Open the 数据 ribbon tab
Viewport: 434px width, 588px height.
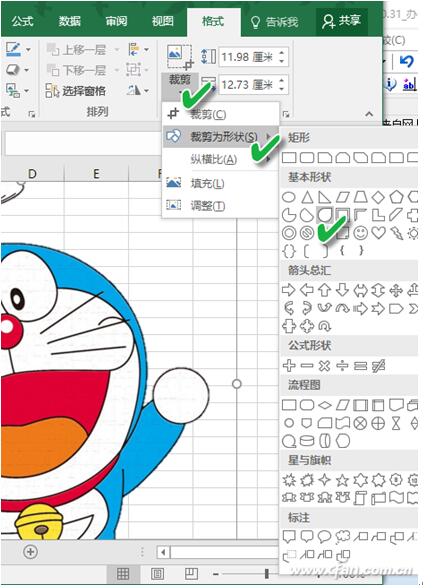click(70, 21)
